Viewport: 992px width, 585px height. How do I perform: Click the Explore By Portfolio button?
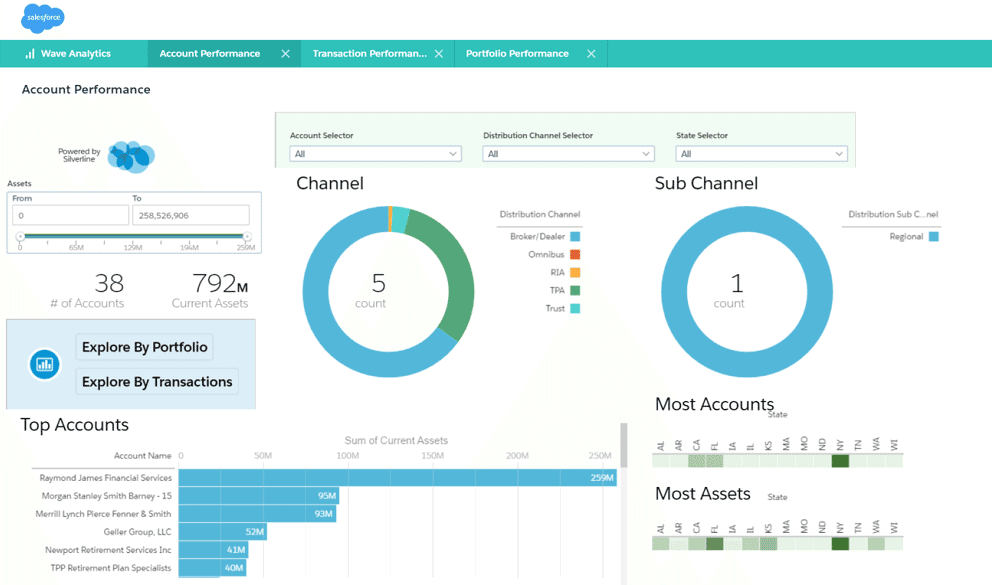tap(144, 347)
